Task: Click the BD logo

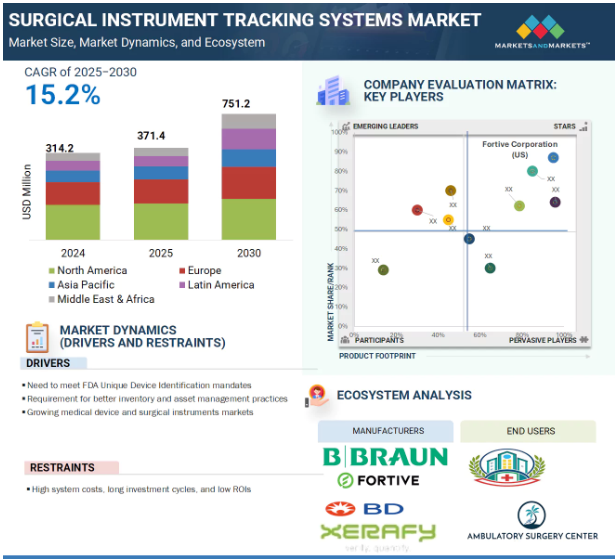Action: (x=364, y=509)
